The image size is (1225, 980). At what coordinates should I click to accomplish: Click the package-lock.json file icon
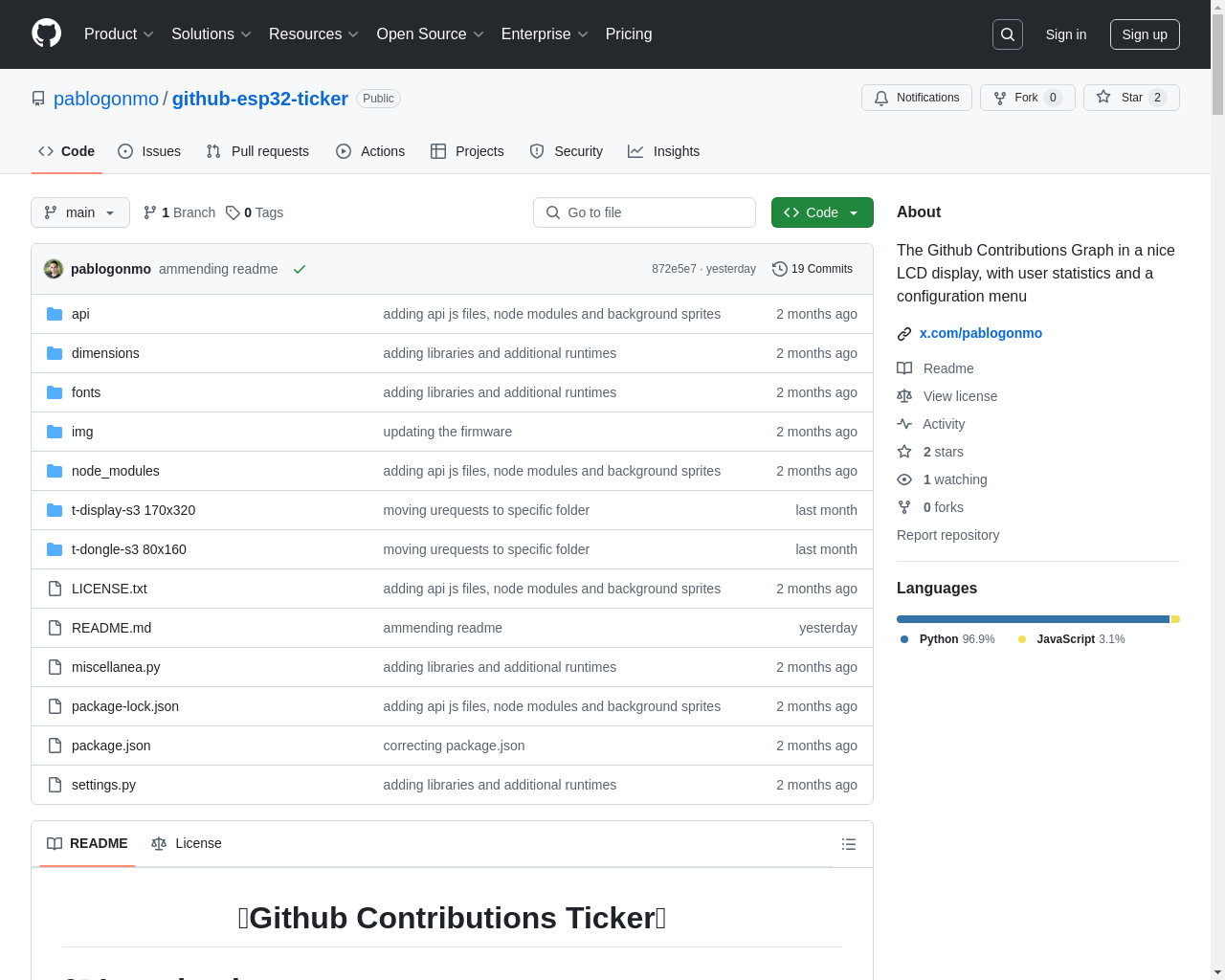55,706
